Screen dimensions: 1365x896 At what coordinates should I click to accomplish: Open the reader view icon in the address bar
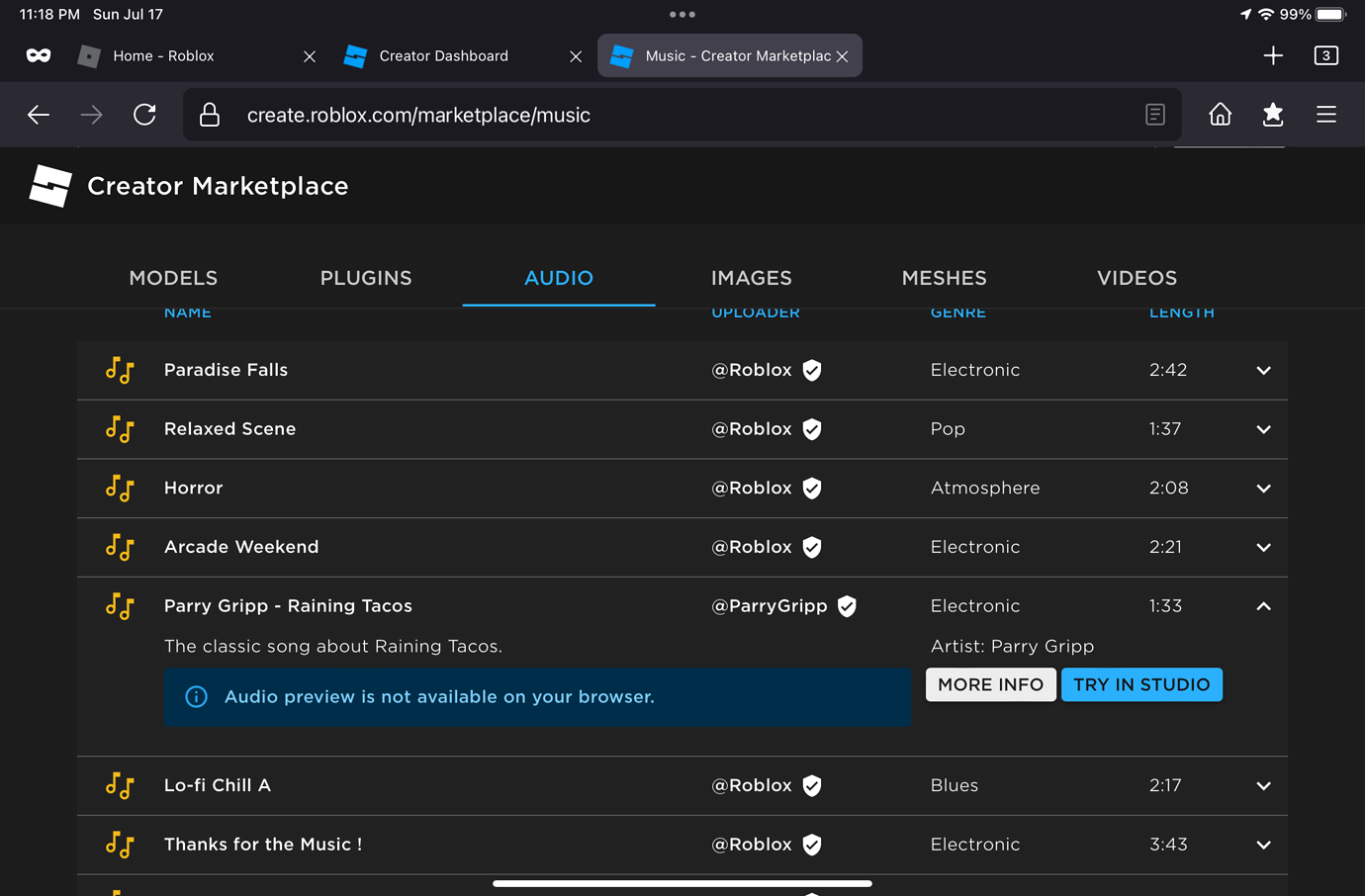point(1154,114)
